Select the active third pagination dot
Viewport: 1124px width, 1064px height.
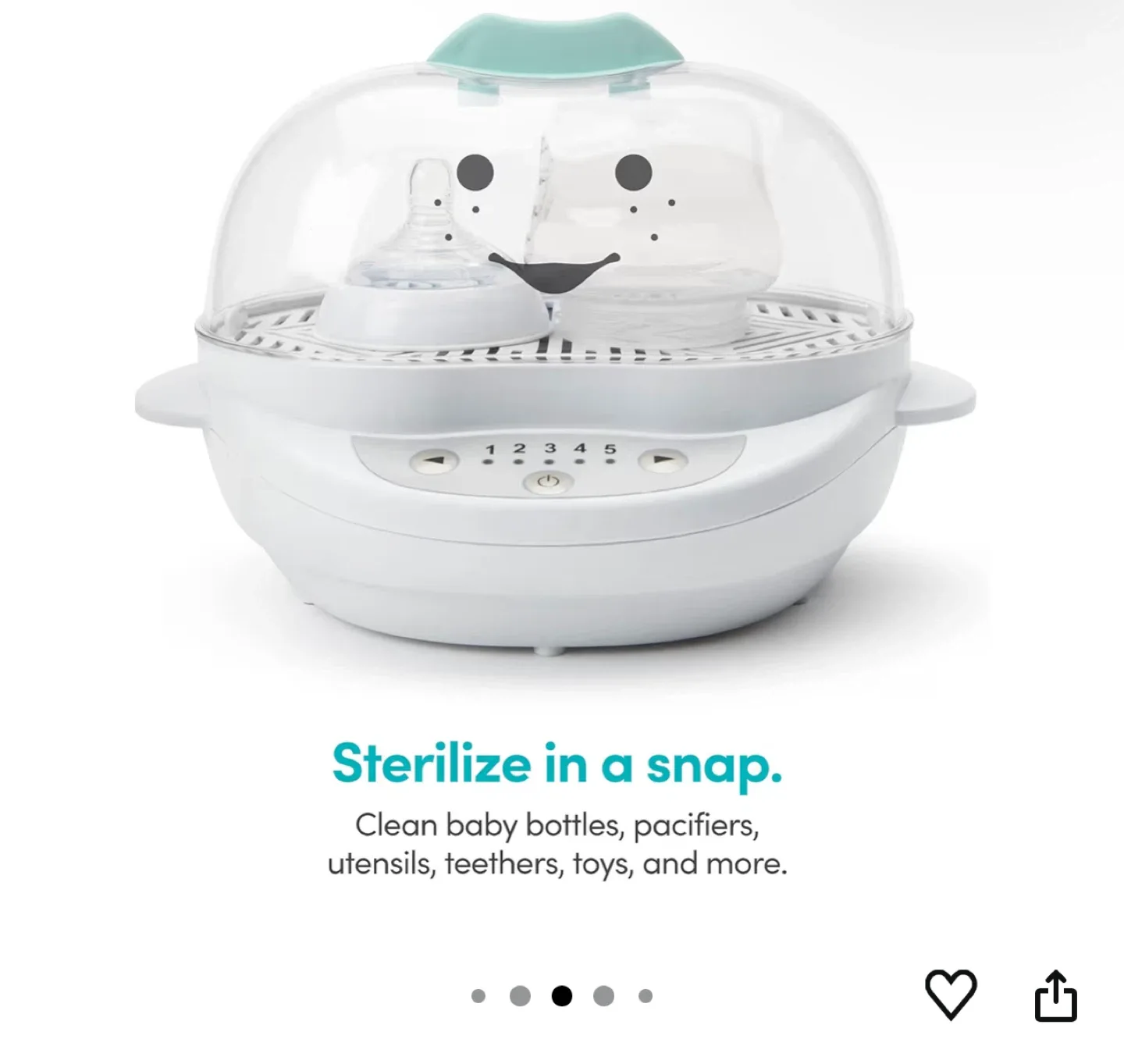(x=562, y=995)
